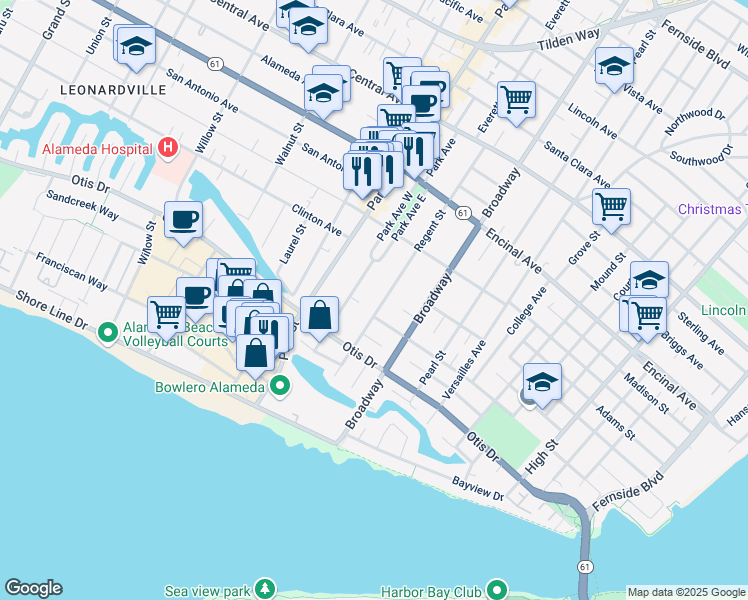The height and width of the screenshot is (600, 748).
Task: Select the shopping bag marker on Otis Dr
Action: click(319, 315)
